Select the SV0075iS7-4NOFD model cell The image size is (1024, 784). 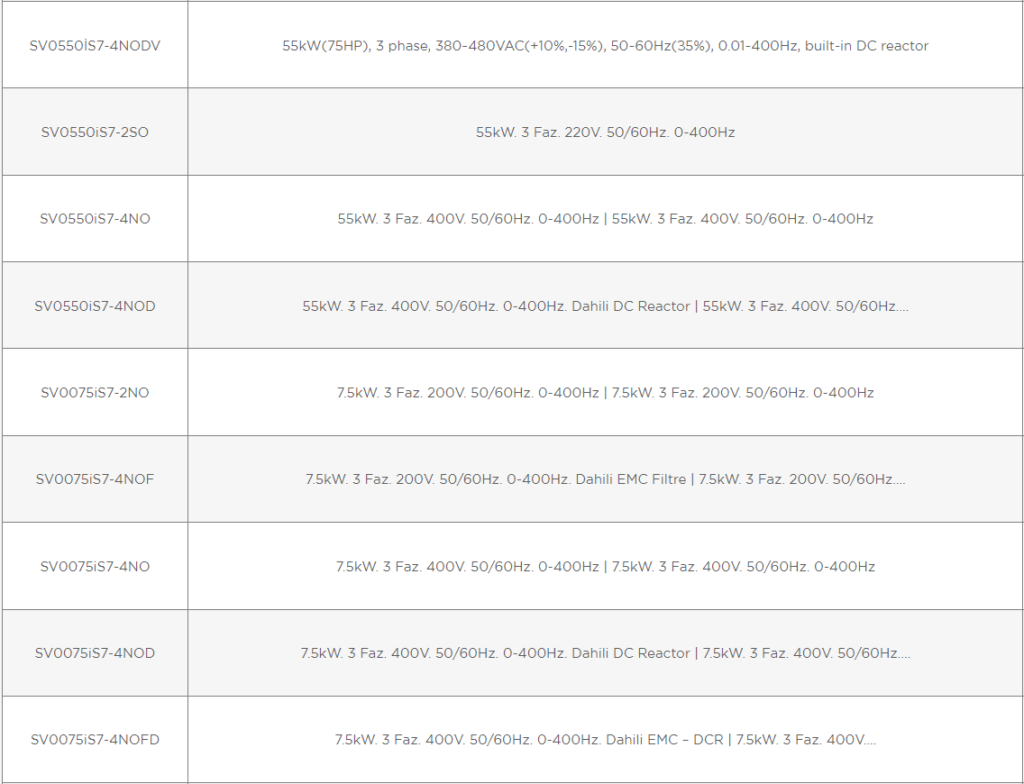click(x=95, y=740)
